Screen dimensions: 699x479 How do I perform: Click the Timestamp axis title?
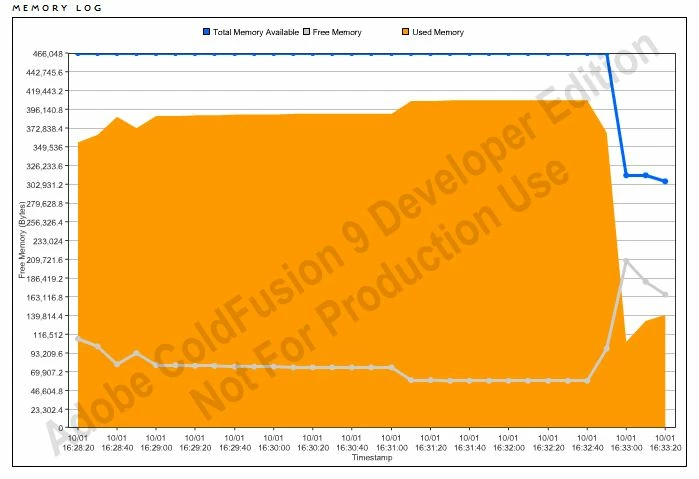click(x=372, y=458)
